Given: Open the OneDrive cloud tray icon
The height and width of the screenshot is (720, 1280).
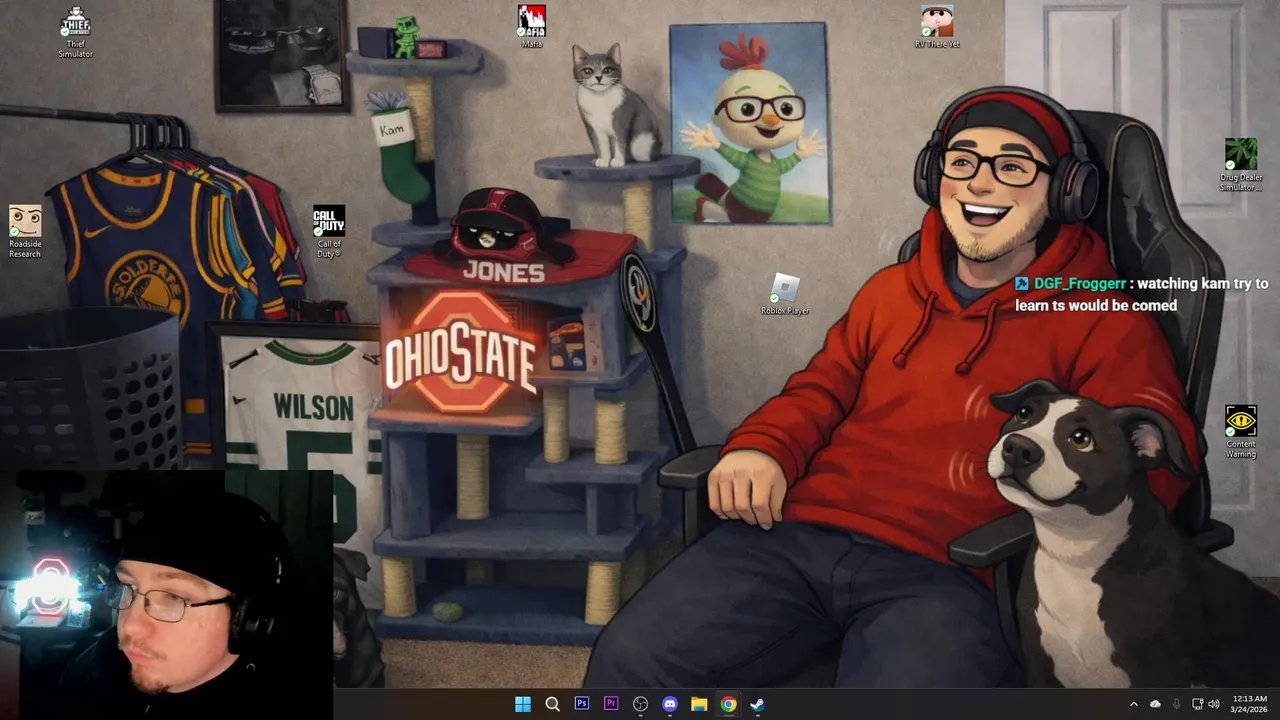Looking at the screenshot, I should click(x=1155, y=704).
